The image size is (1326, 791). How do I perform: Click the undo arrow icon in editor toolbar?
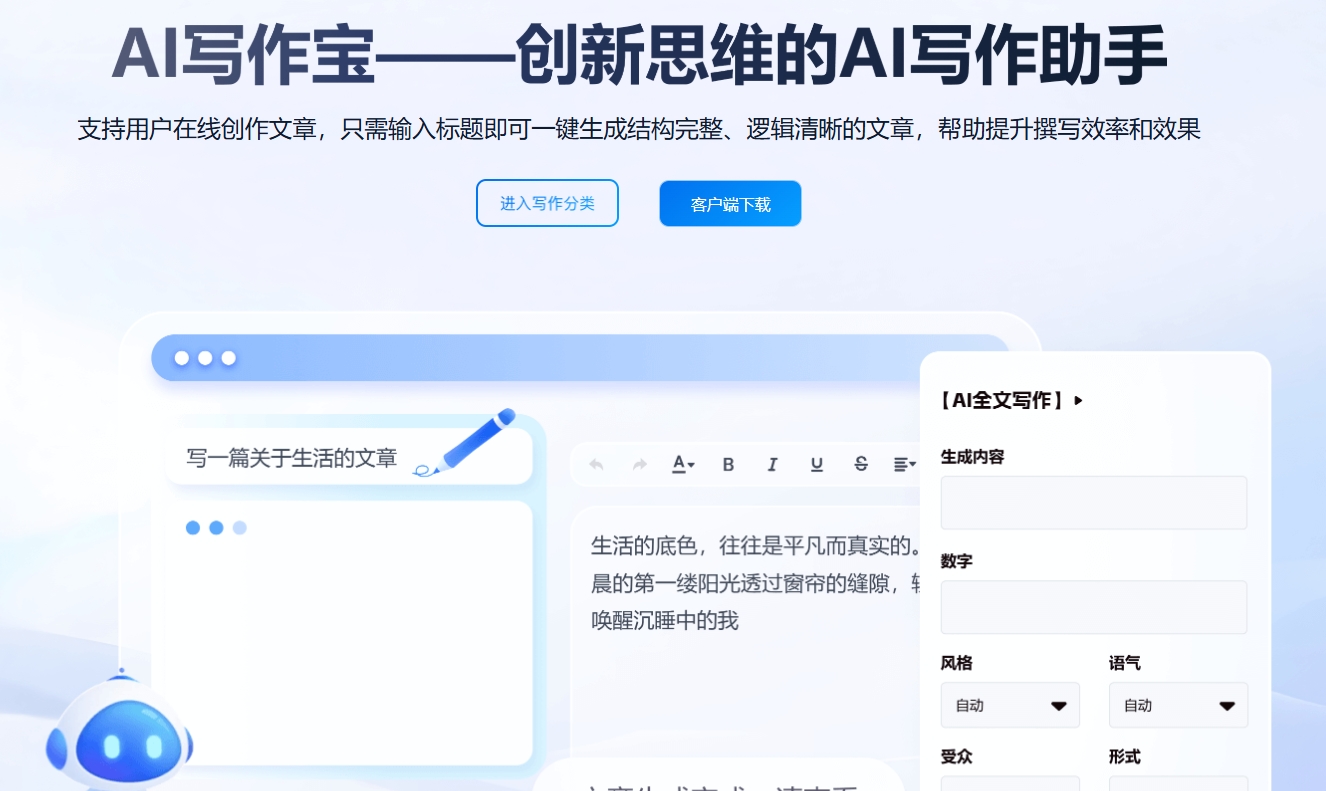coord(597,464)
